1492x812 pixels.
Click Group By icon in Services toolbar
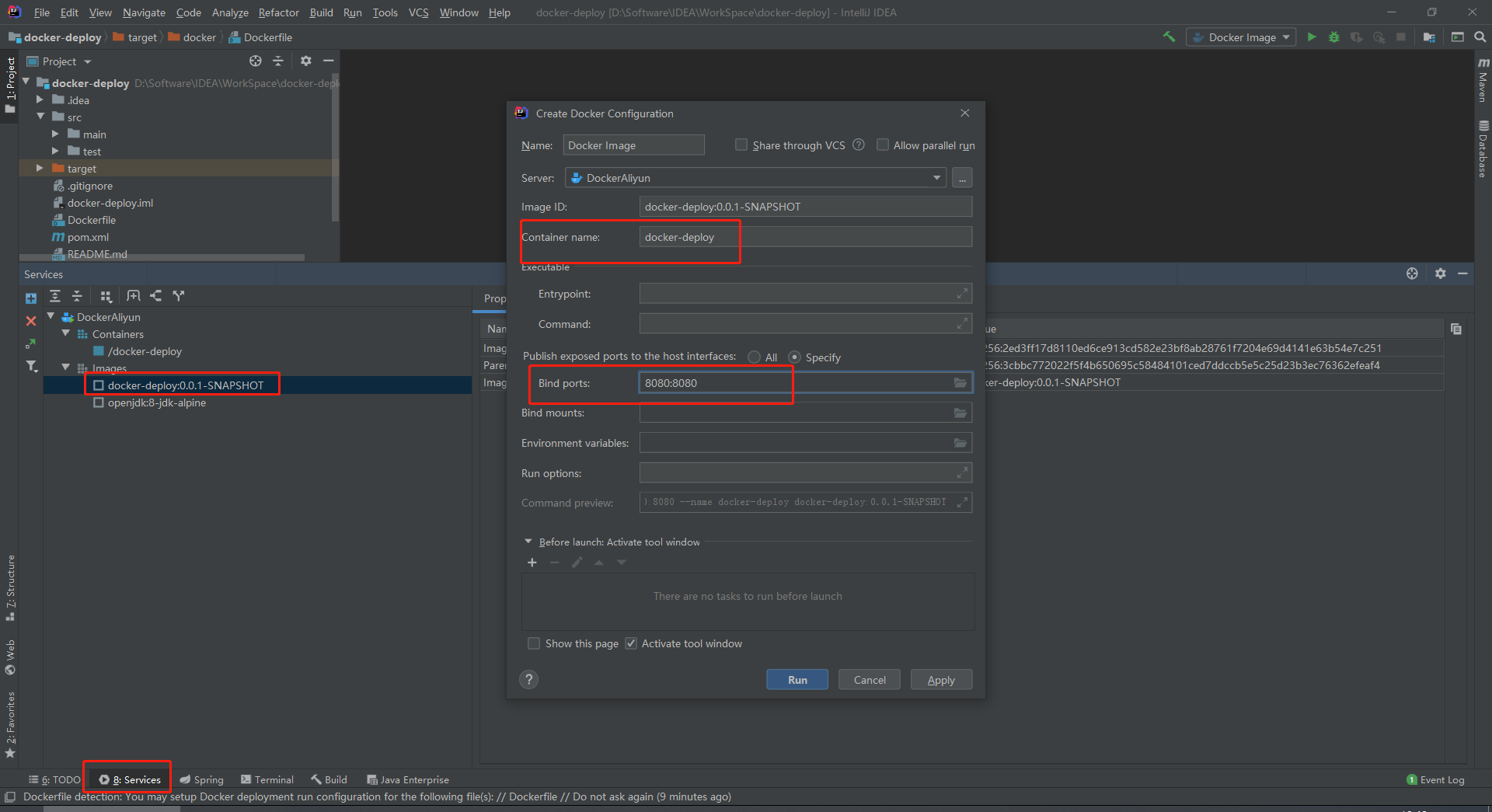[x=106, y=295]
